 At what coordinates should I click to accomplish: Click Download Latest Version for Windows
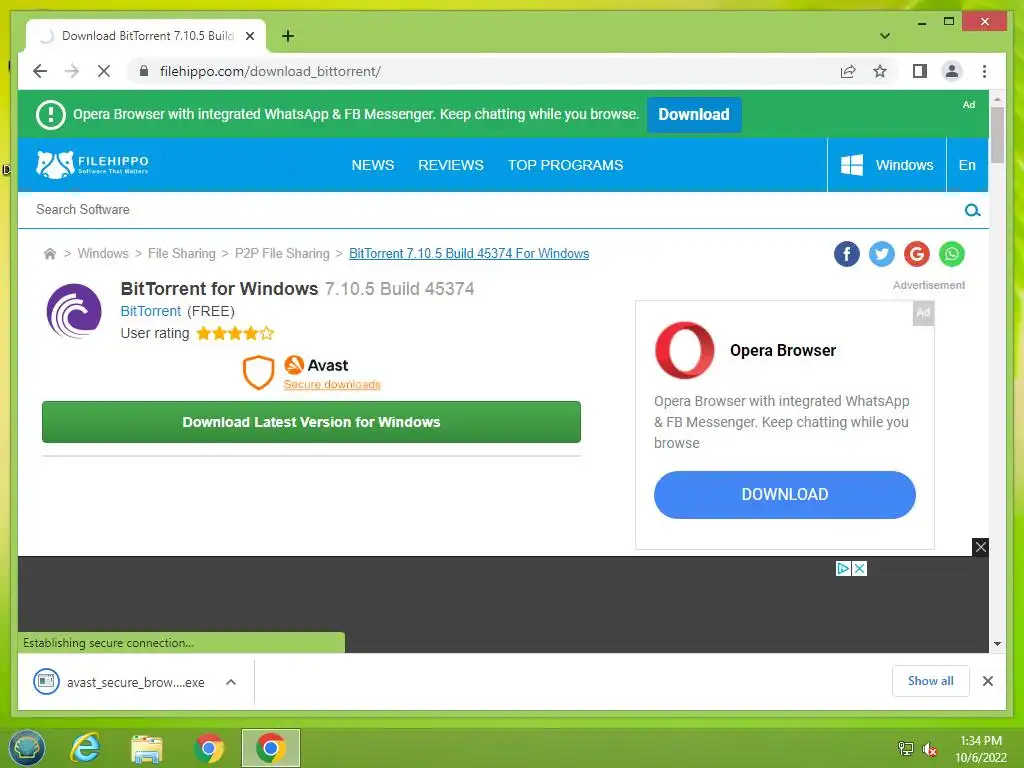(312, 422)
